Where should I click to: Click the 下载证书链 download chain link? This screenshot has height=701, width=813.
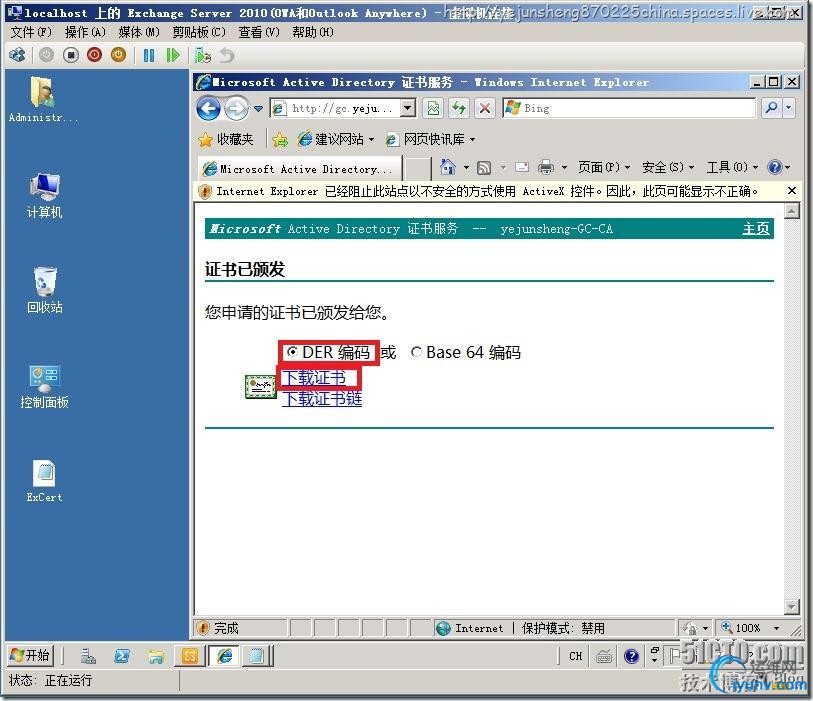322,399
